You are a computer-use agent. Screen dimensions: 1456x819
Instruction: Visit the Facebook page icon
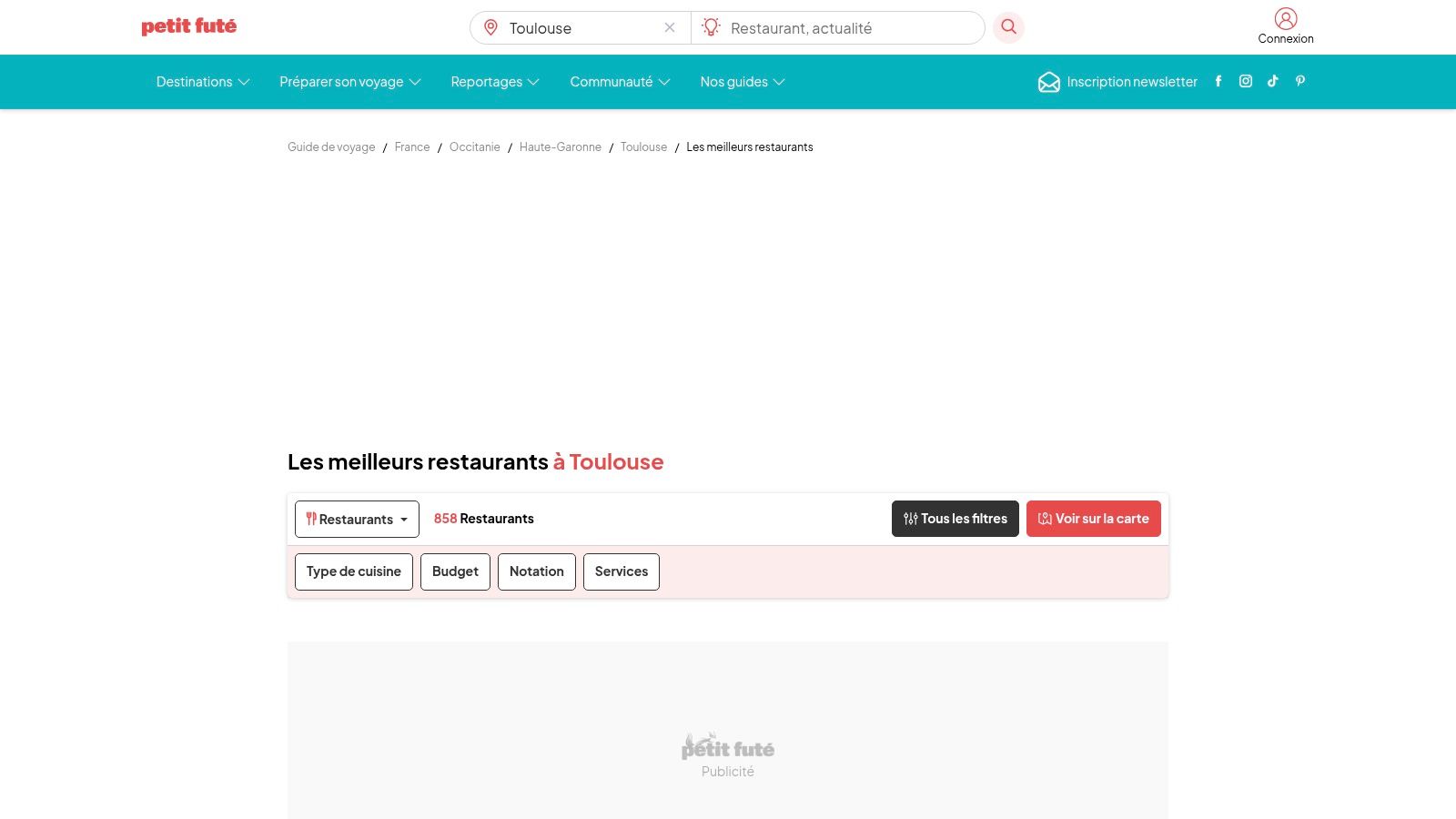coord(1218,81)
